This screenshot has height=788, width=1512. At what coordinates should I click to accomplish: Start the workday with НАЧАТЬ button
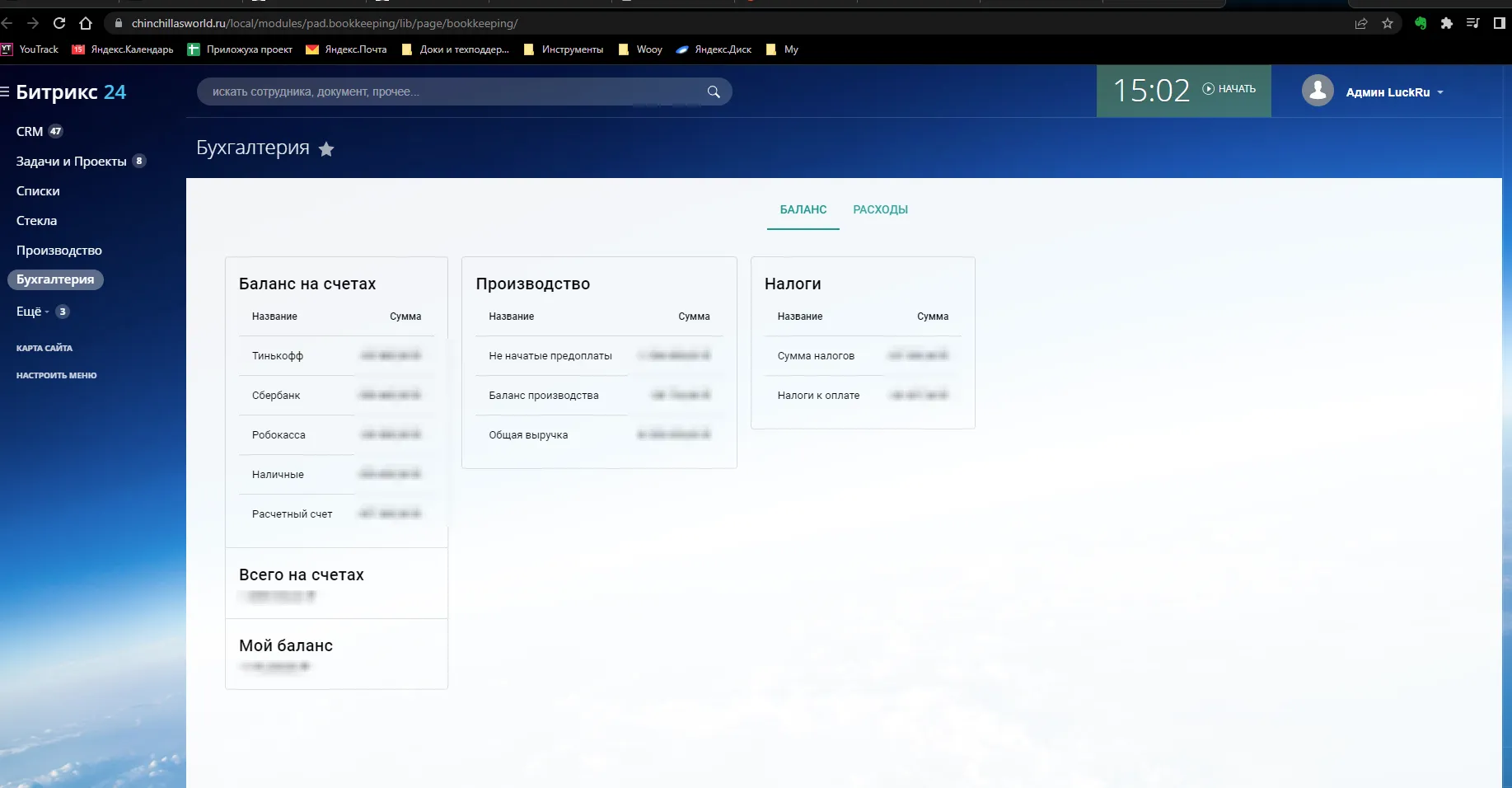click(1229, 89)
